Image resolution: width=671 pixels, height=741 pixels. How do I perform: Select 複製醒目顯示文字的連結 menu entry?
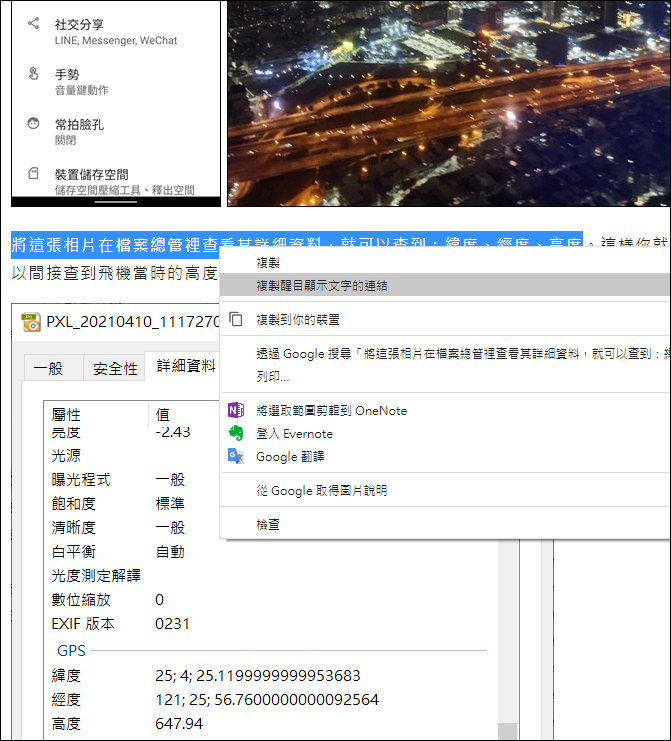[x=445, y=285]
